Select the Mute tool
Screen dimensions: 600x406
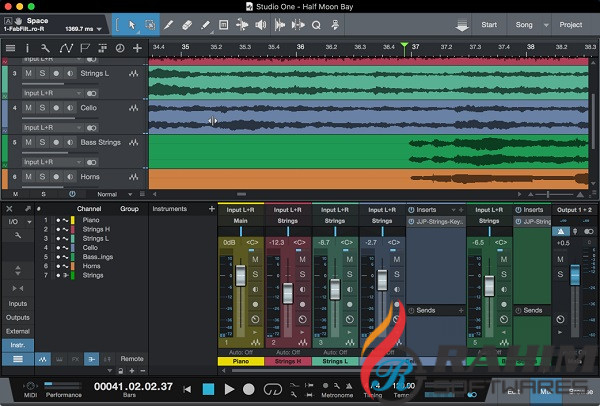[223, 25]
